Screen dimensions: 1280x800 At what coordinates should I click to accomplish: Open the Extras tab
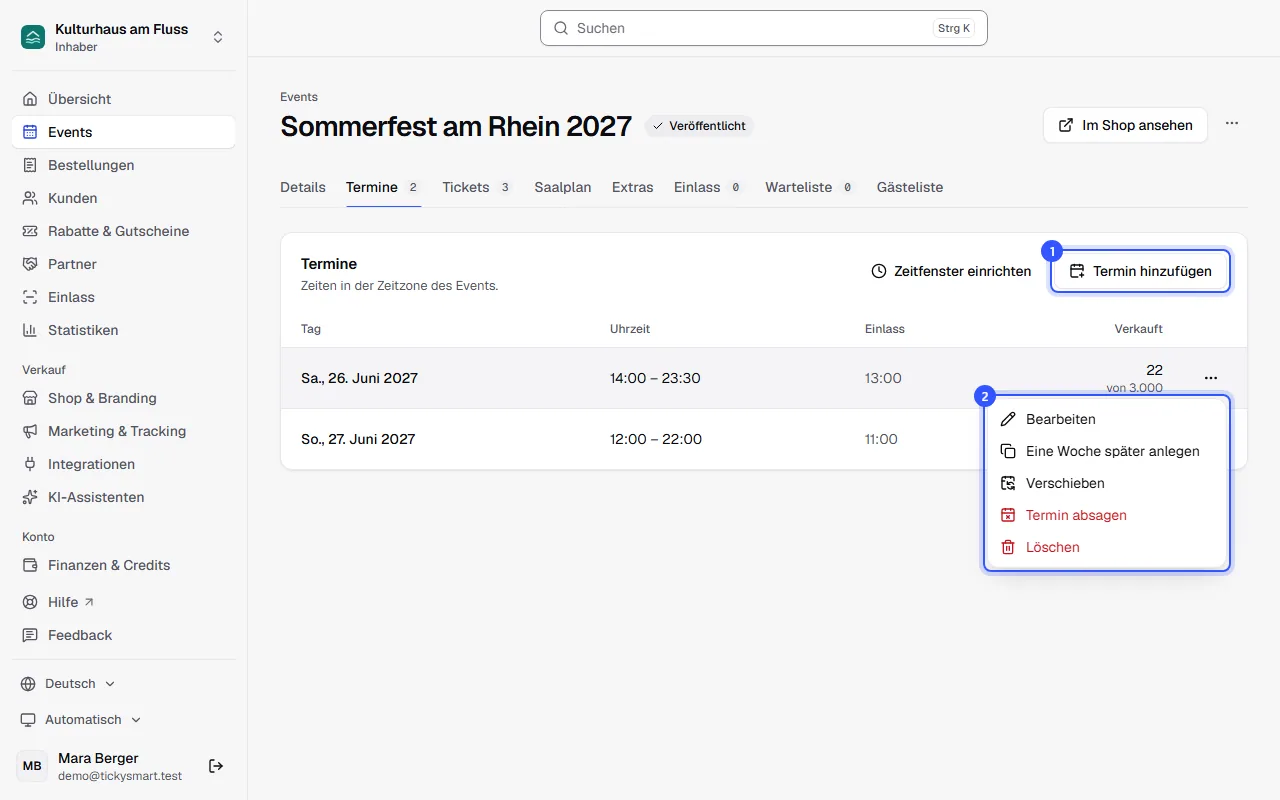pos(633,187)
